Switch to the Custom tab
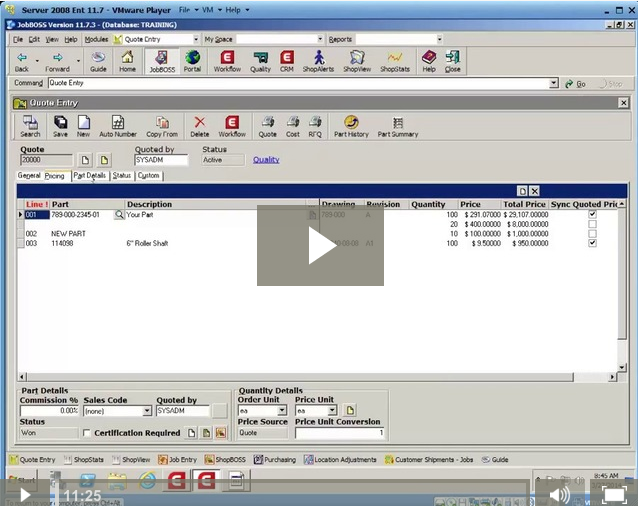Image resolution: width=638 pixels, height=506 pixels. 148,175
